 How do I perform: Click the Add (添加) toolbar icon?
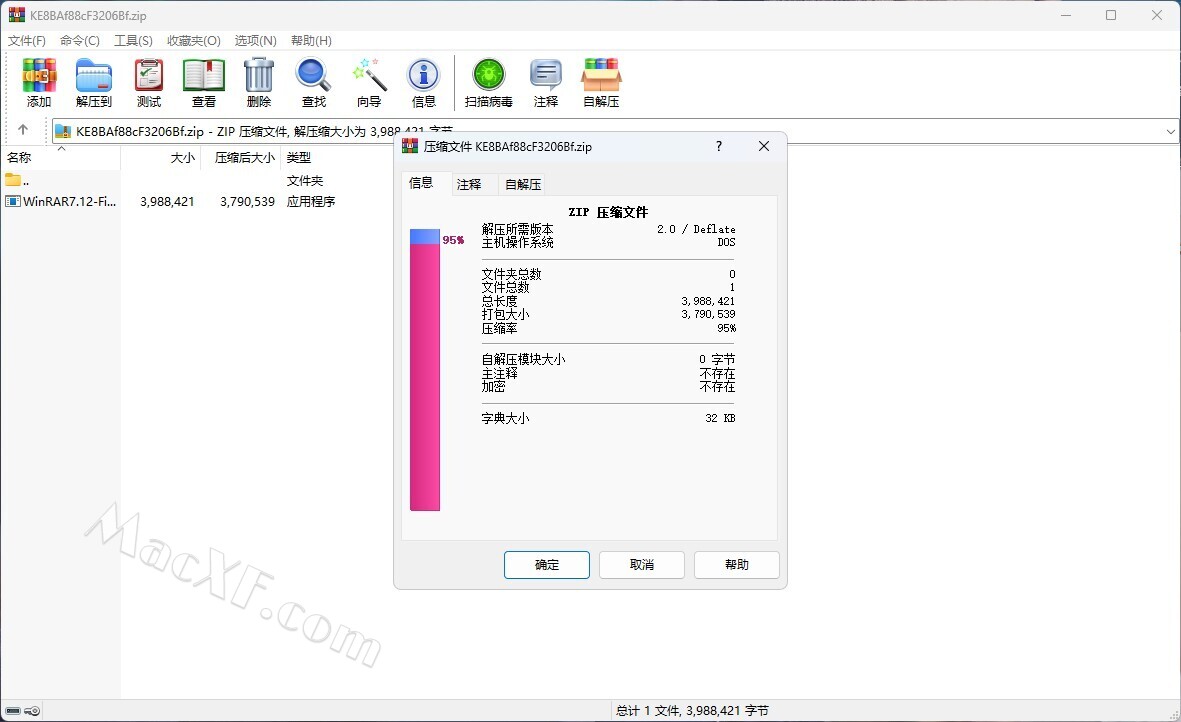click(x=39, y=75)
